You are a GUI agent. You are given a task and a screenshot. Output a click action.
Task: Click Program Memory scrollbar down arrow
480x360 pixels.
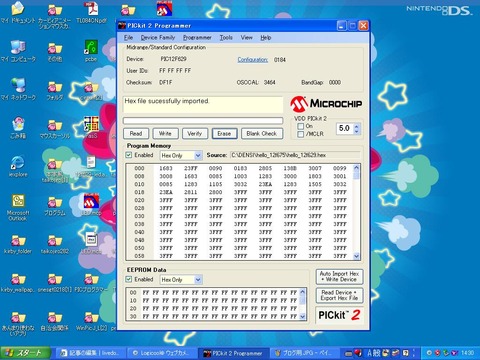click(x=356, y=256)
